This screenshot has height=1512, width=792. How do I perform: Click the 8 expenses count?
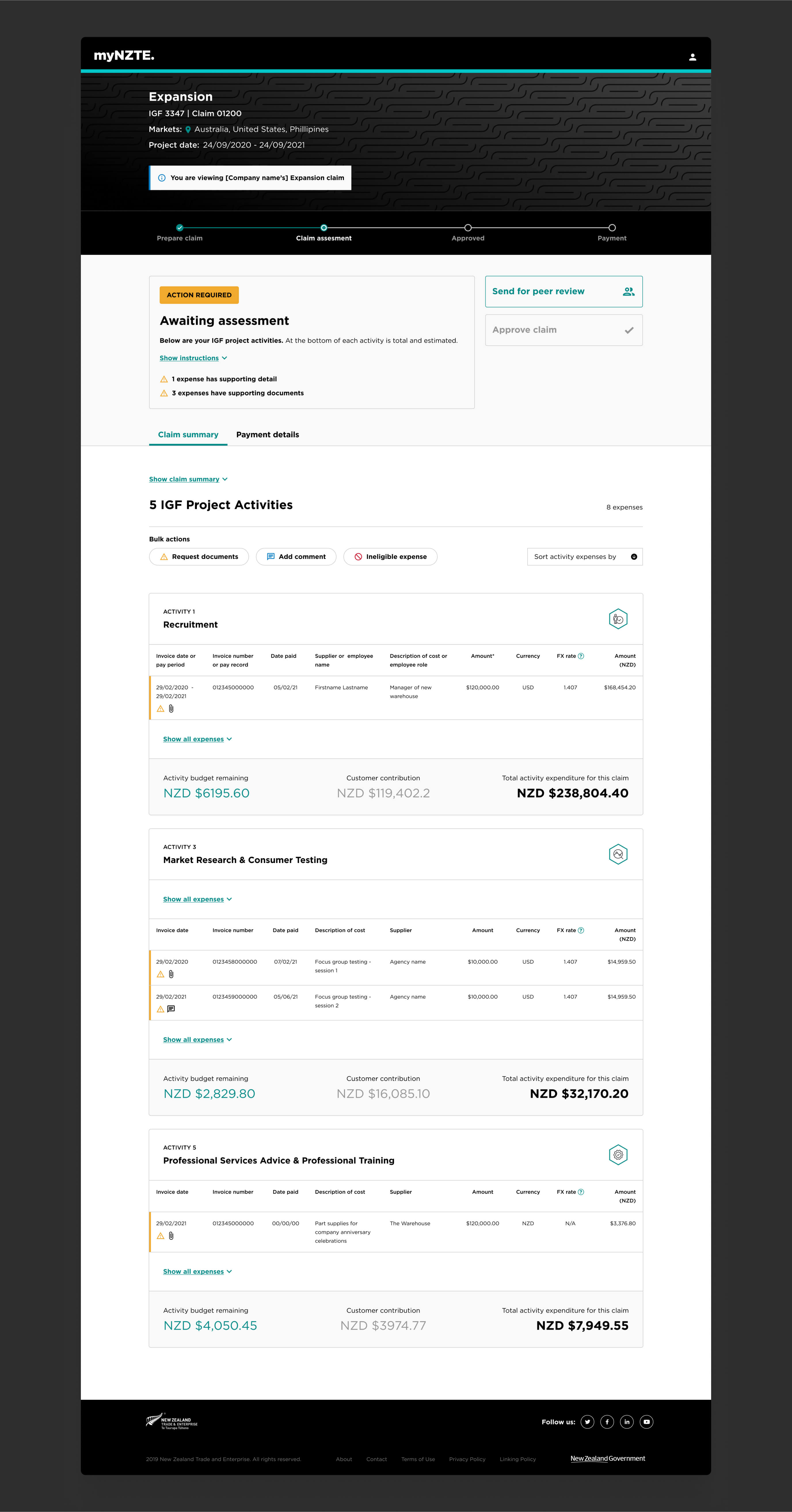(624, 508)
